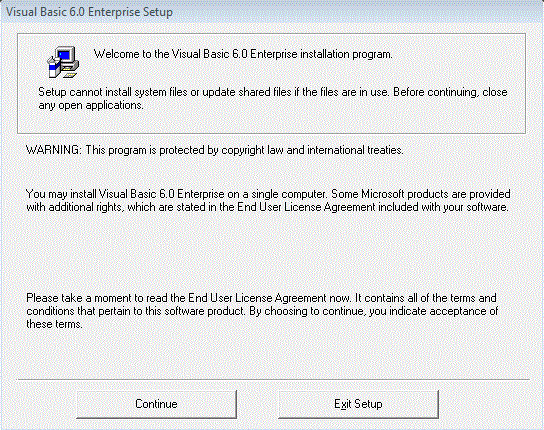Click the 'Please take a moment to read' line
The width and height of the screenshot is (544, 430).
[261, 298]
